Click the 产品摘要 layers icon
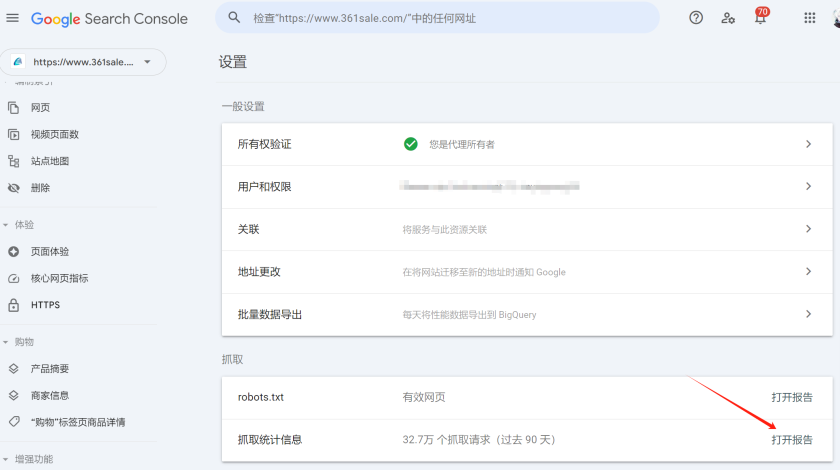 tap(13, 369)
